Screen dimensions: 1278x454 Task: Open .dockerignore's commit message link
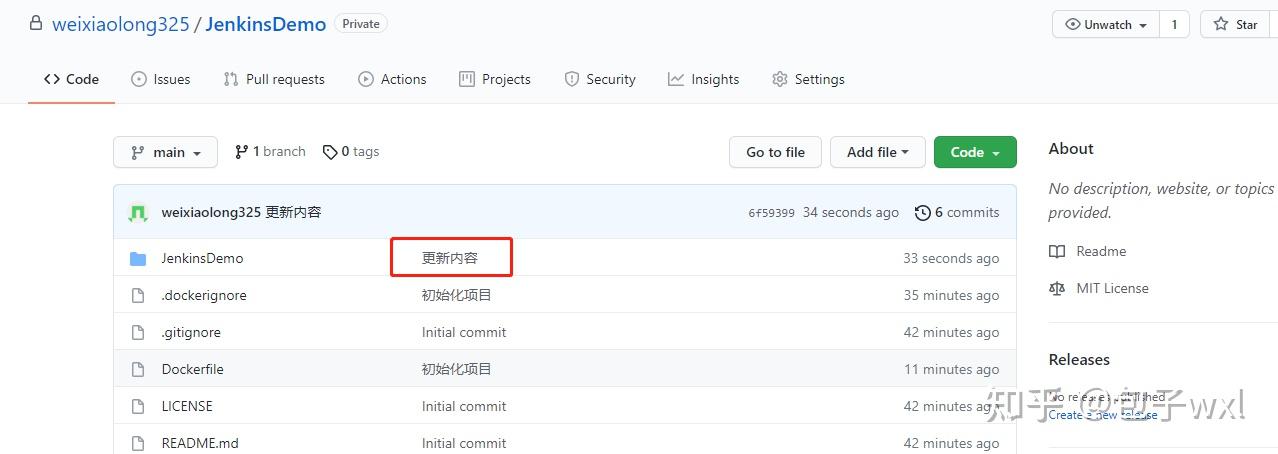click(x=457, y=295)
